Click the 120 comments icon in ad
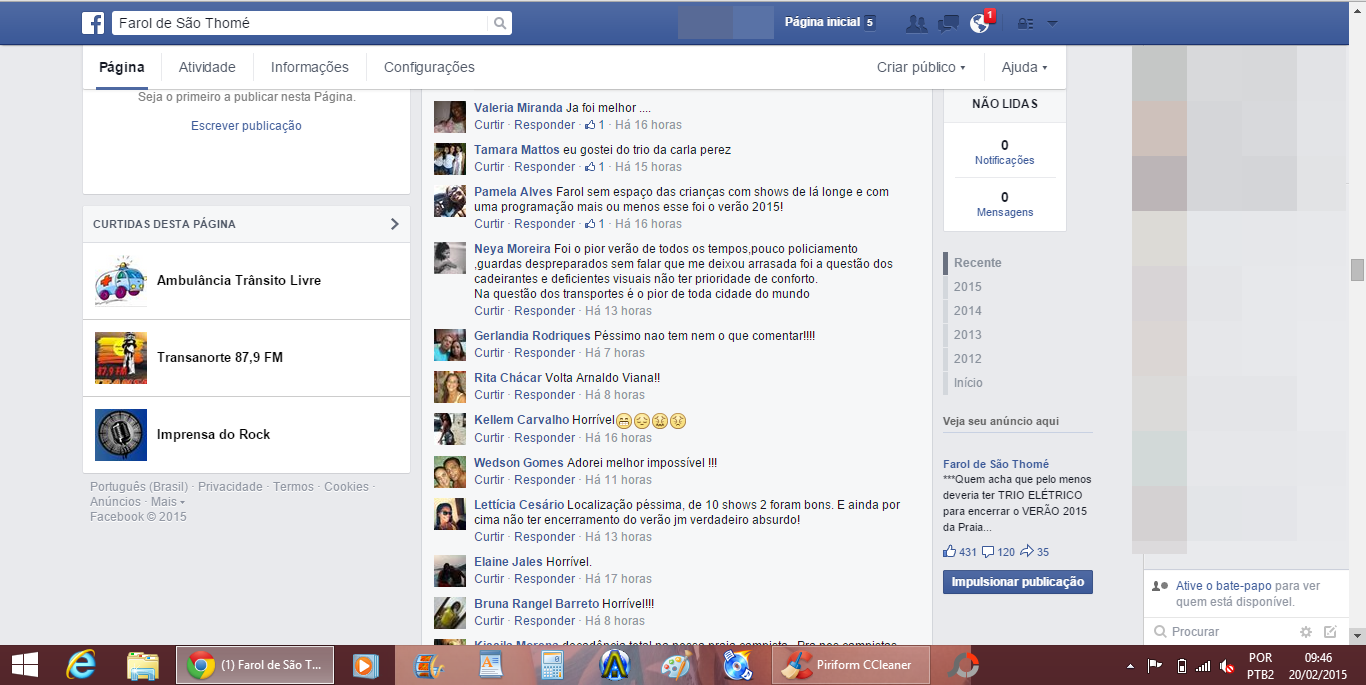The height and width of the screenshot is (685, 1366). pos(988,552)
